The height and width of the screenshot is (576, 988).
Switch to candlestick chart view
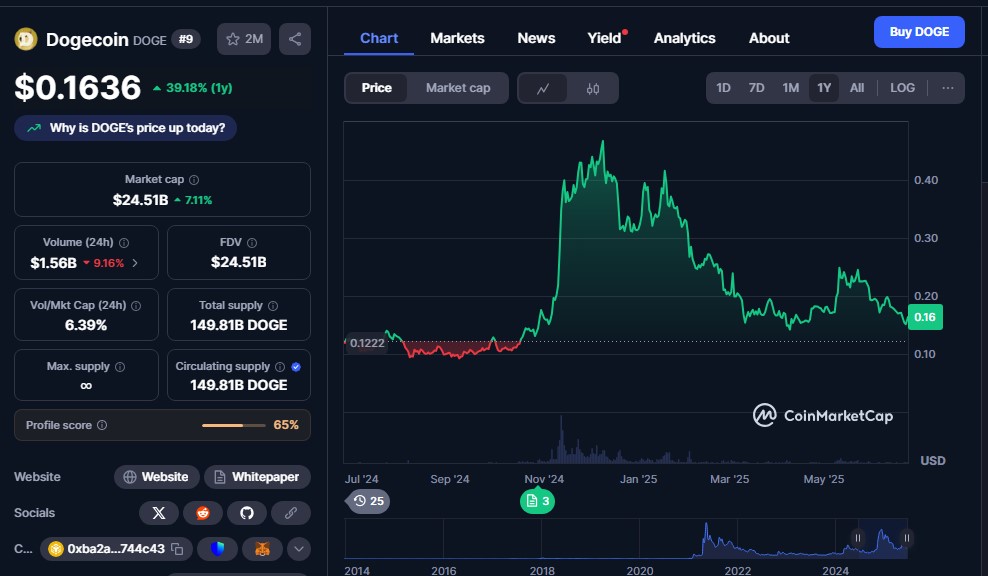(x=593, y=88)
